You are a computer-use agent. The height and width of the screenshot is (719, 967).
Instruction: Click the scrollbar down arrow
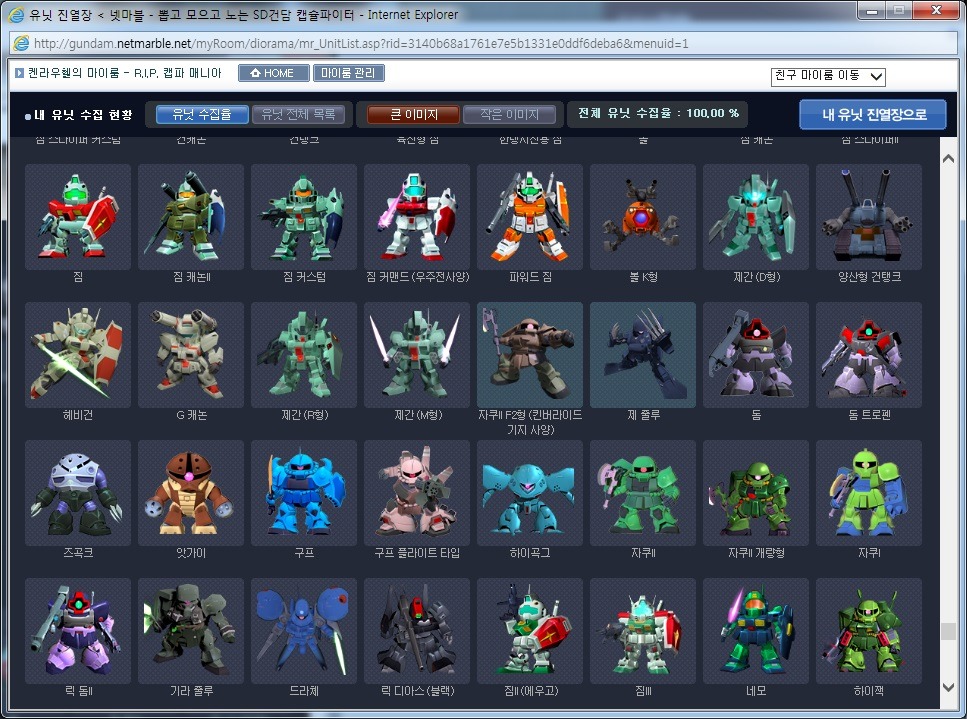tap(949, 687)
